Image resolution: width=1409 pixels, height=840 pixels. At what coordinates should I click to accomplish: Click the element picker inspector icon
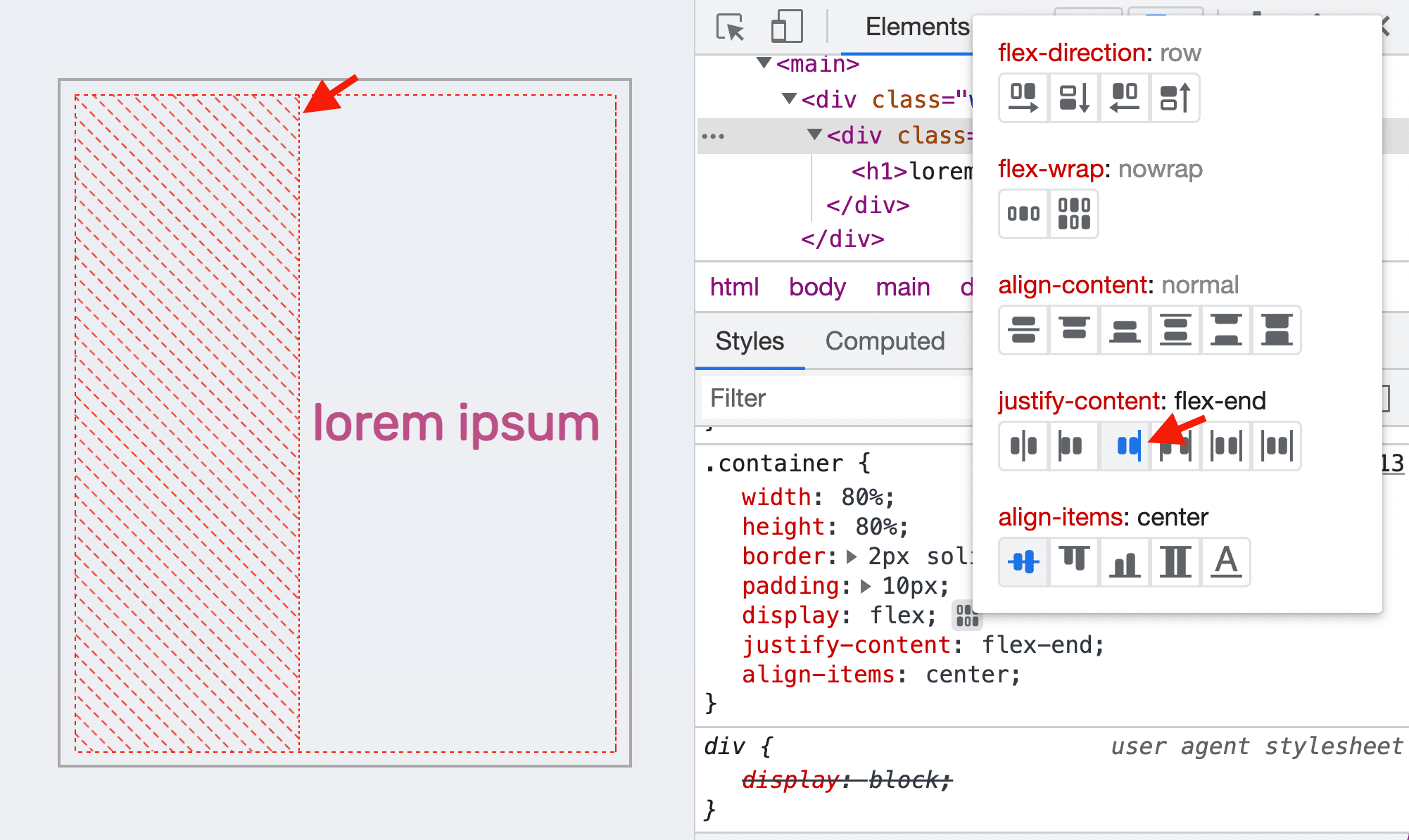[727, 25]
